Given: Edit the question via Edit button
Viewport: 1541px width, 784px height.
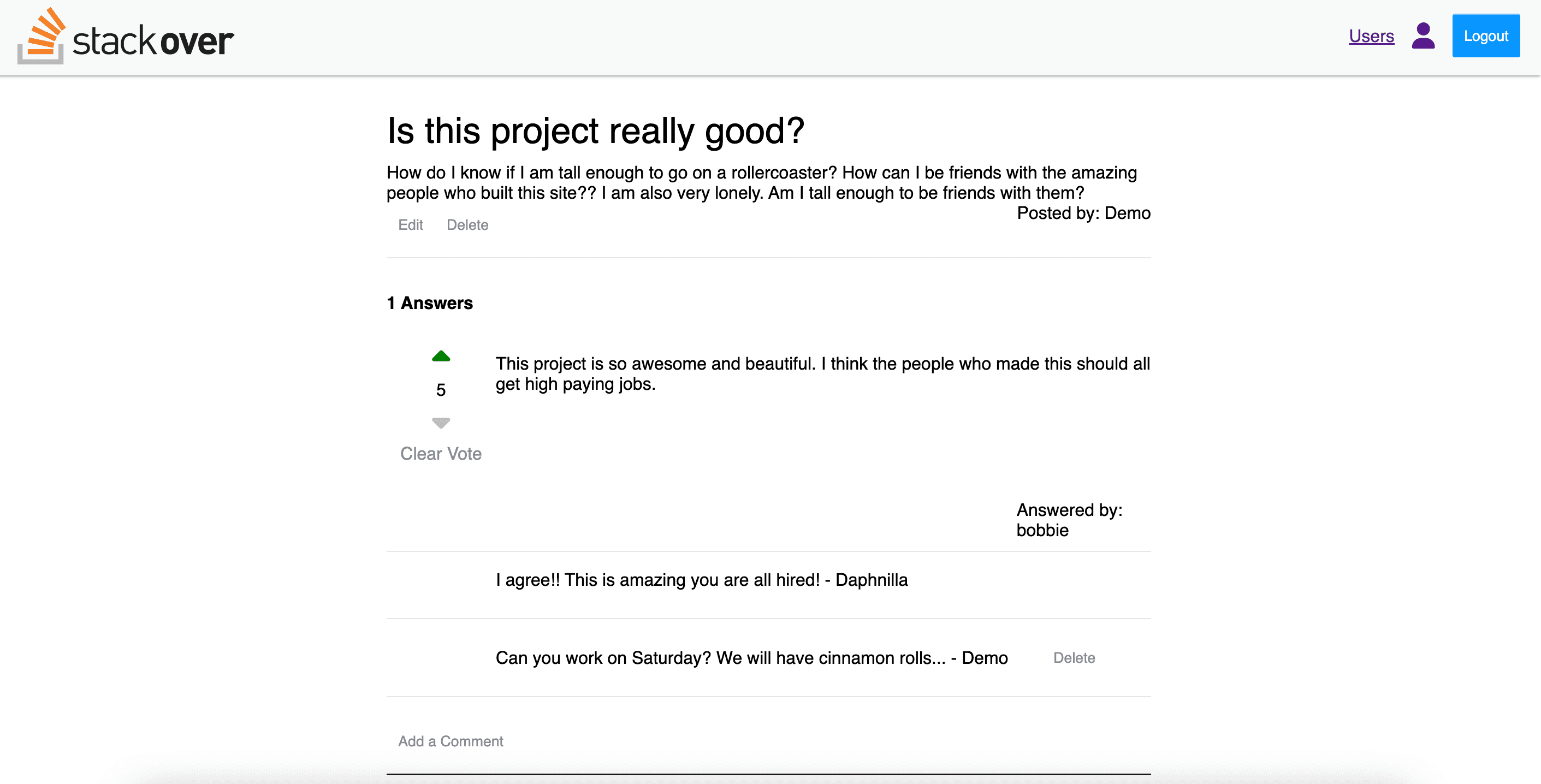Looking at the screenshot, I should click(x=411, y=225).
